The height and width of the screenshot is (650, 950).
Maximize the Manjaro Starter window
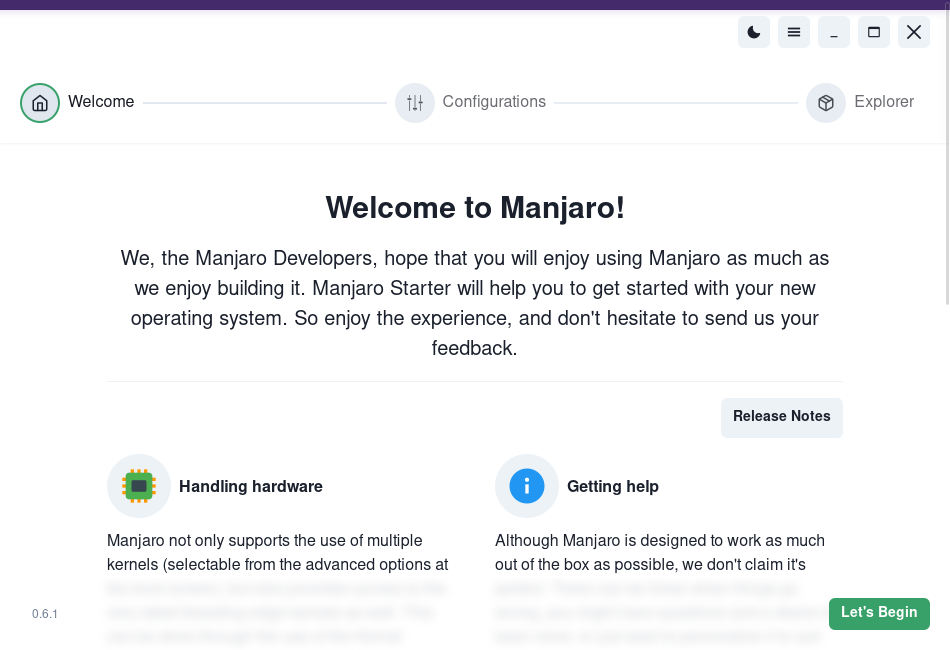click(874, 32)
